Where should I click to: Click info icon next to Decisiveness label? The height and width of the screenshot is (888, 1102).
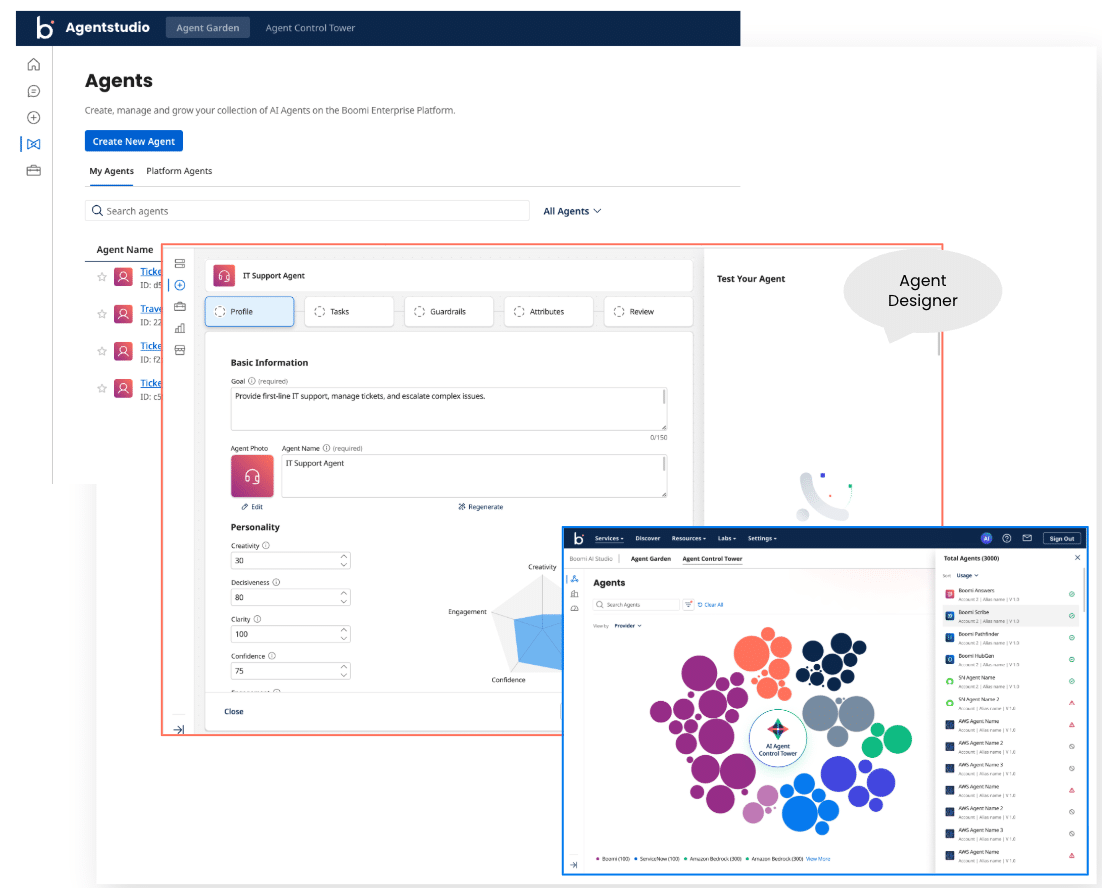pos(276,582)
